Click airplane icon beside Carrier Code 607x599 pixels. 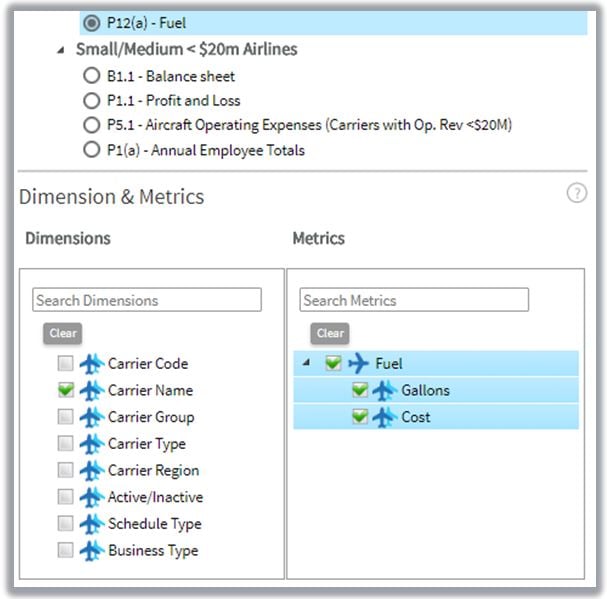tap(92, 364)
